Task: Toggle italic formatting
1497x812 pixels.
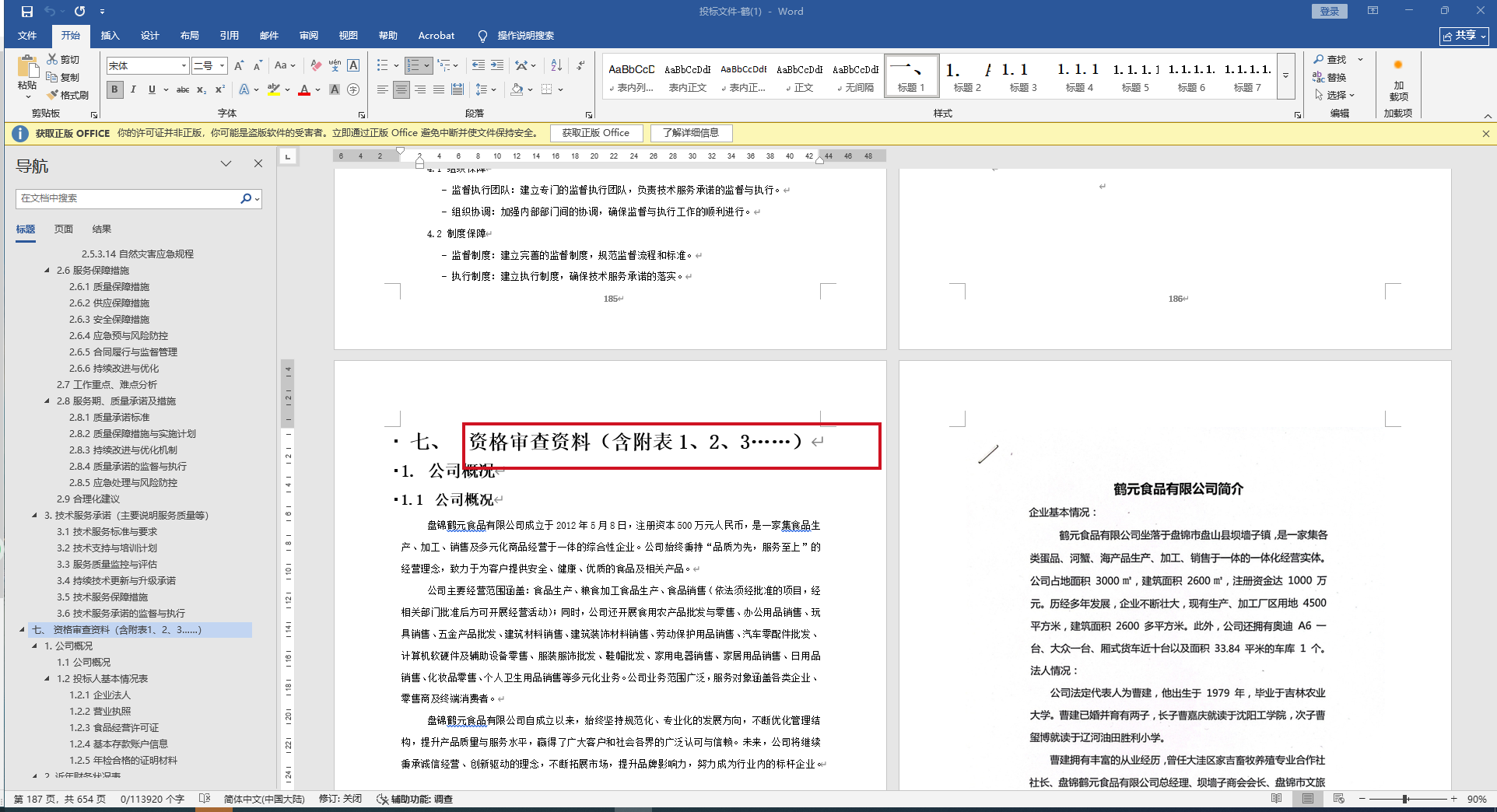Action: coord(133,89)
